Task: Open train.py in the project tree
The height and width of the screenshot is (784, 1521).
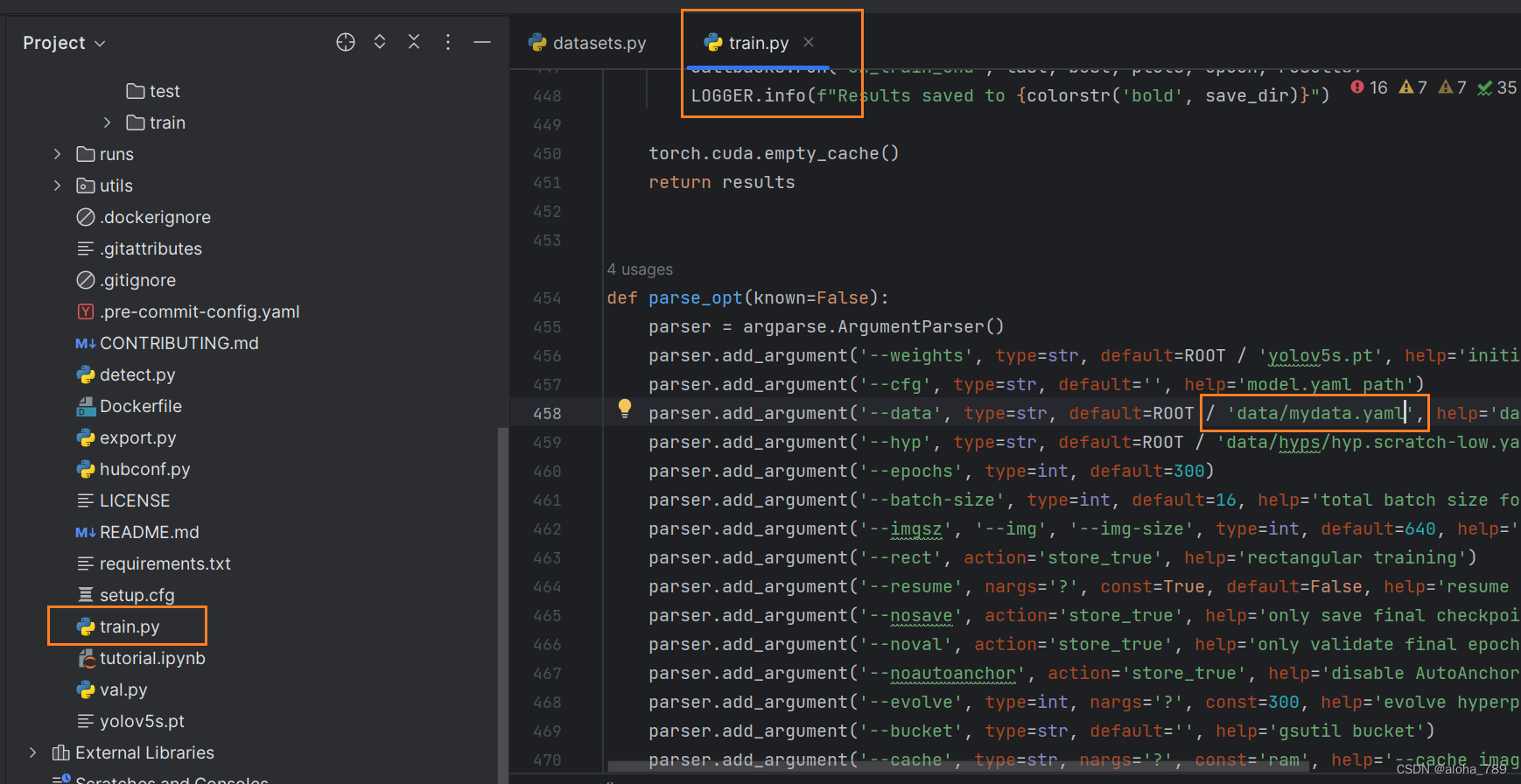Action: point(118,626)
